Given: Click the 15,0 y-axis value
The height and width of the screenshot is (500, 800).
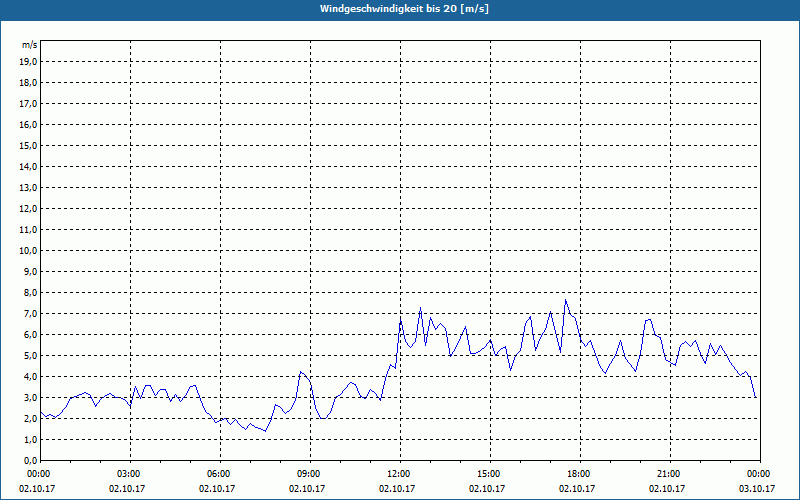Looking at the screenshot, I should pyautogui.click(x=28, y=145).
